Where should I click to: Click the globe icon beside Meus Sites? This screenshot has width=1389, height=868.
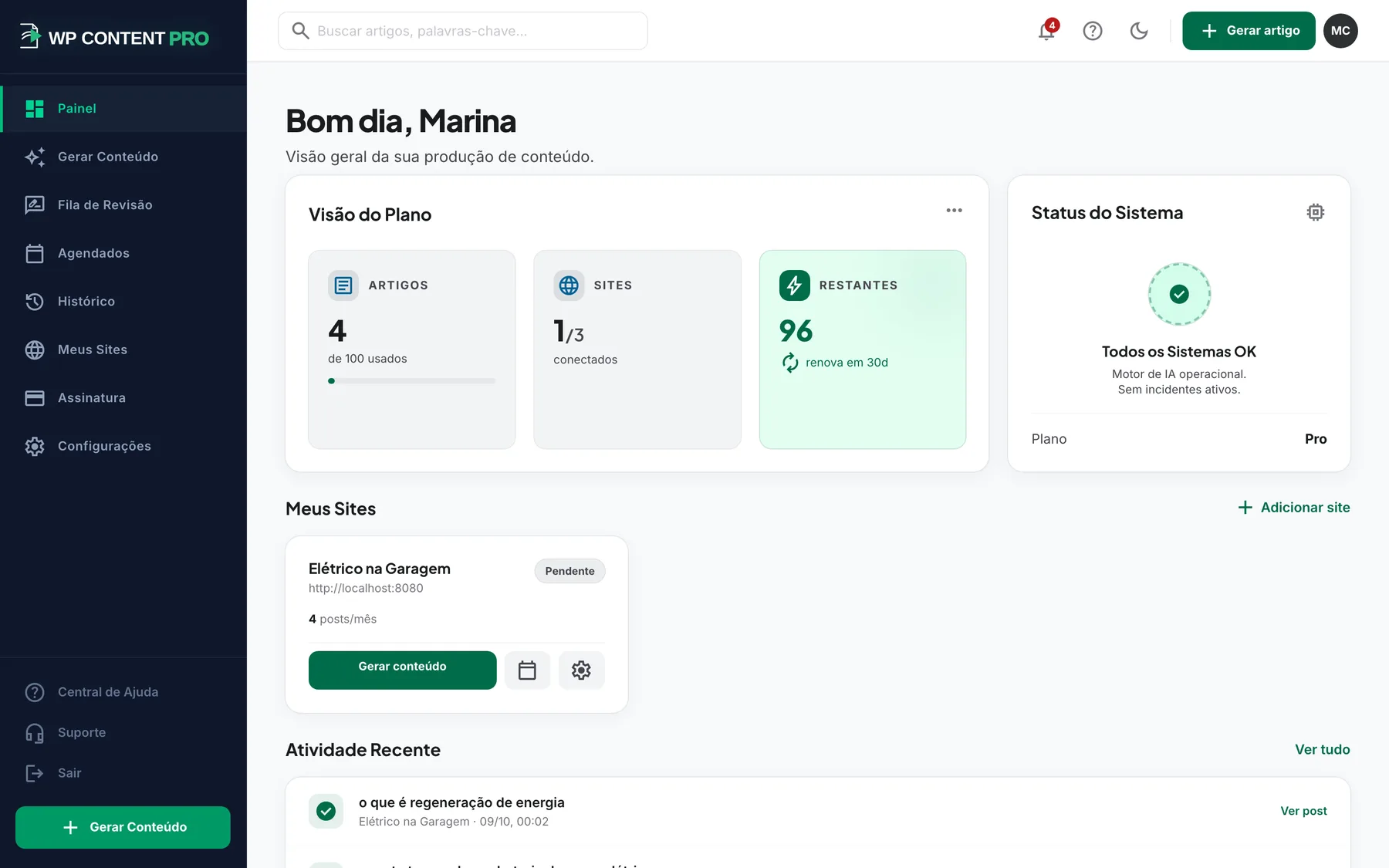35,350
